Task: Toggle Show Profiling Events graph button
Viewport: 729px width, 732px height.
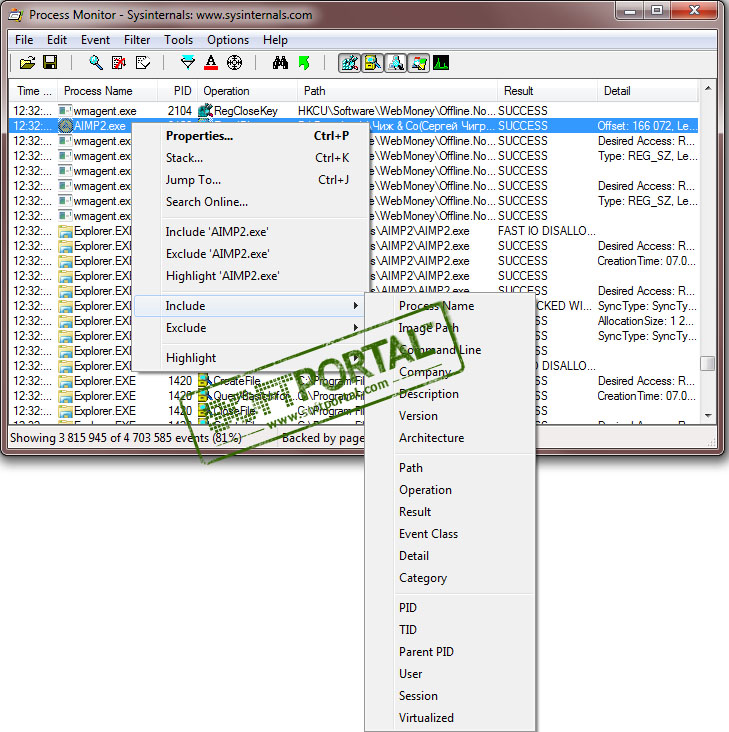Action: (x=441, y=63)
